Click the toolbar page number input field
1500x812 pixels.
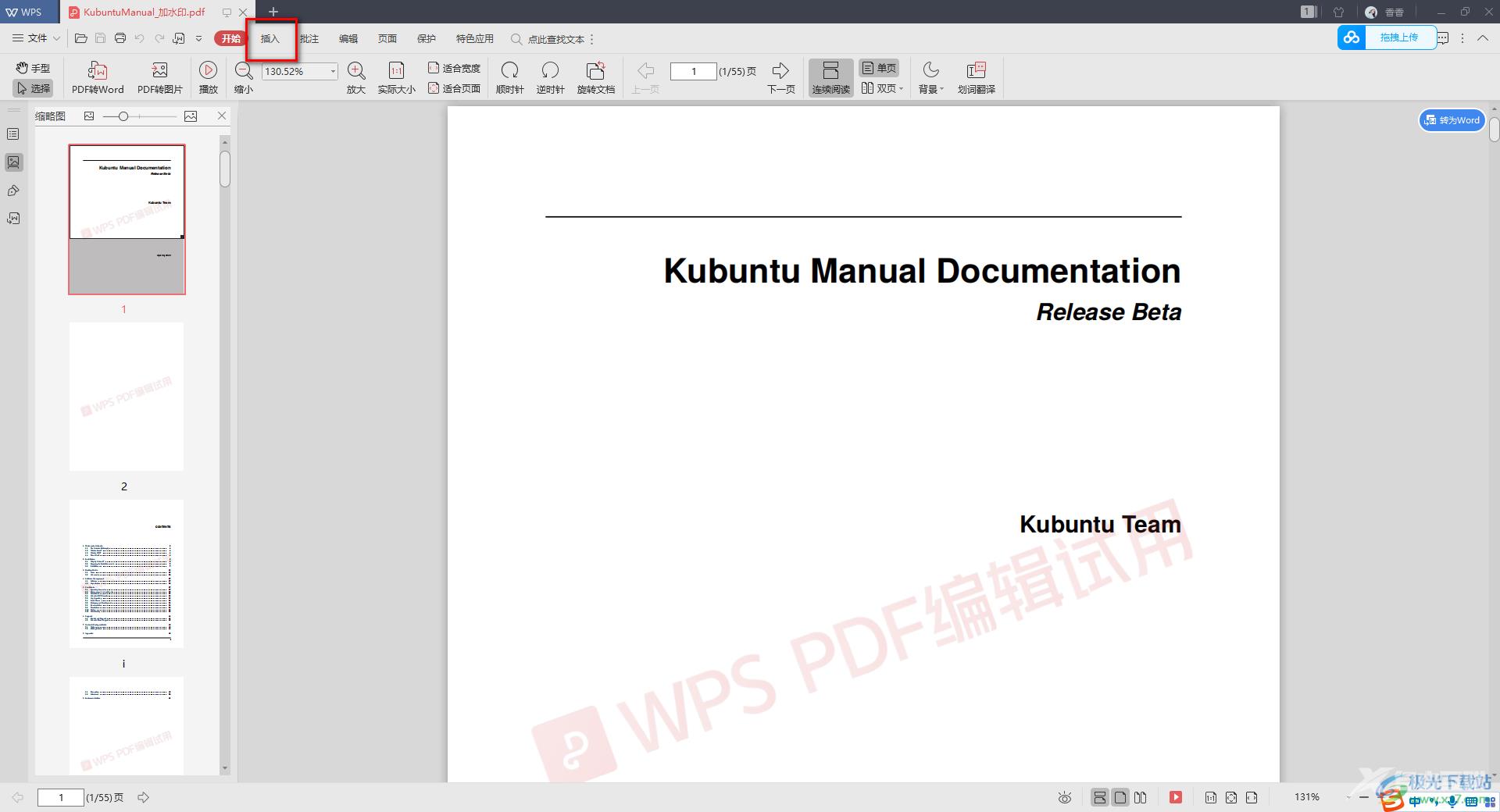tap(694, 71)
